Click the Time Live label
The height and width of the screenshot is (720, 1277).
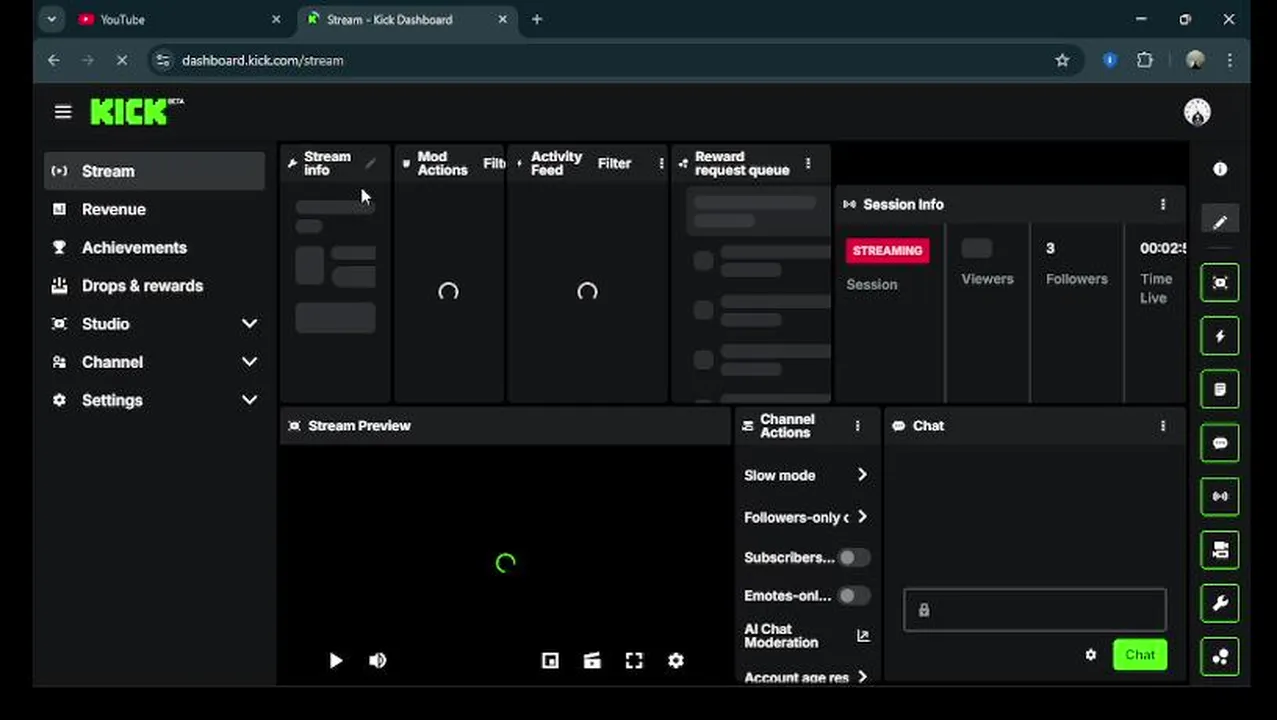(x=1156, y=288)
